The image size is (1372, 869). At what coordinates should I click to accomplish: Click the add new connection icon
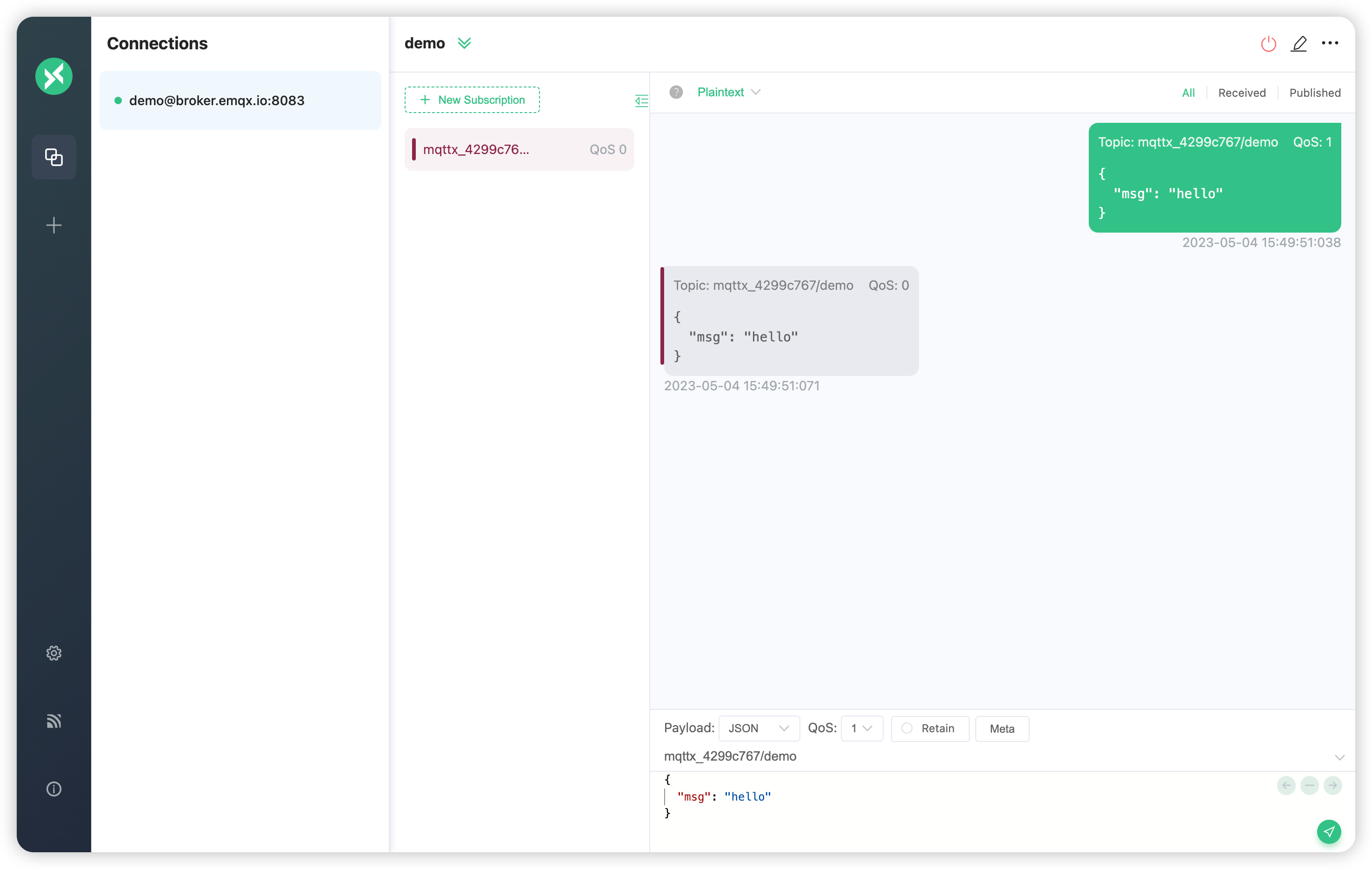pos(55,224)
